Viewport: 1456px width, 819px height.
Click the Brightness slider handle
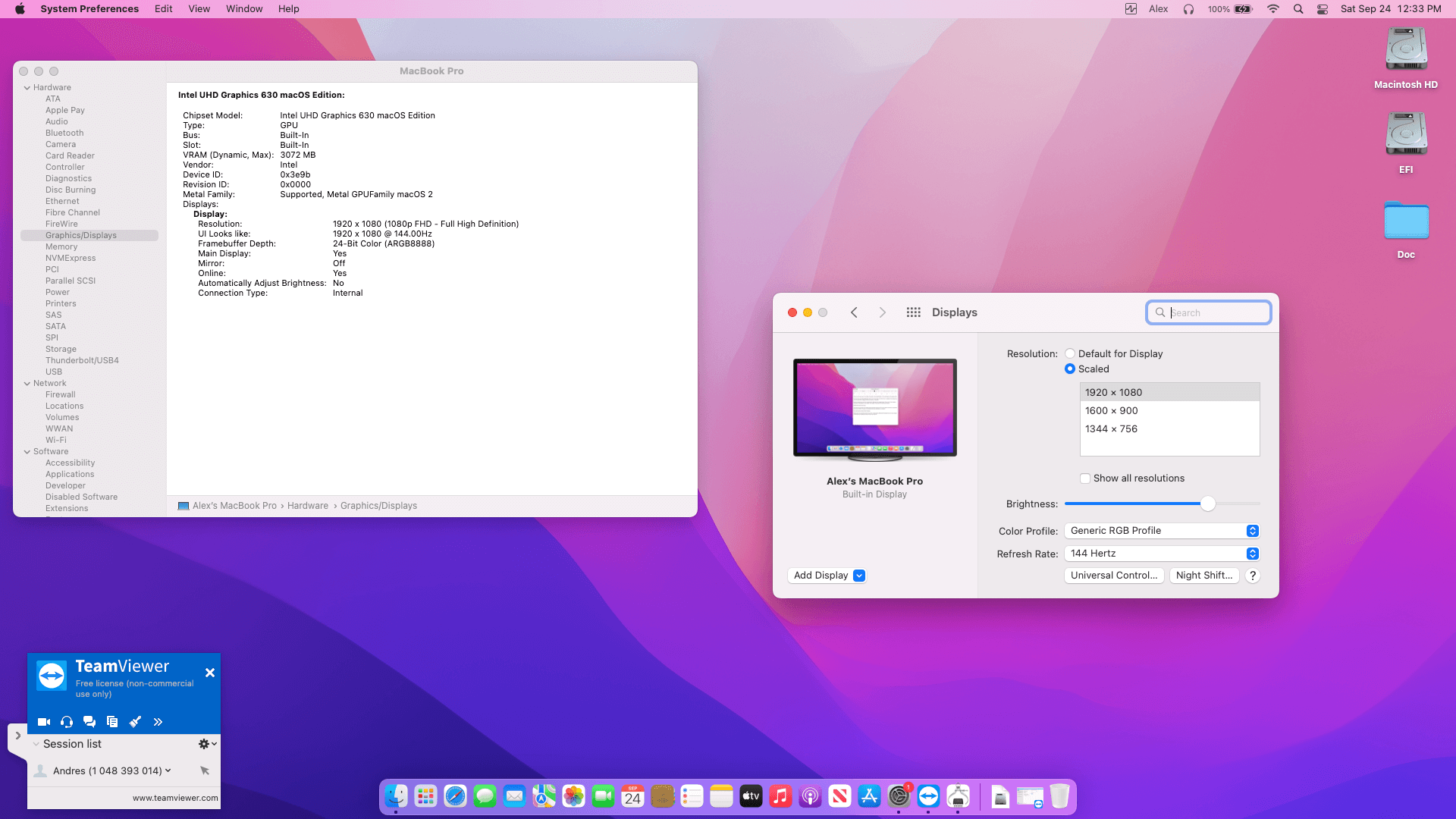(1208, 504)
